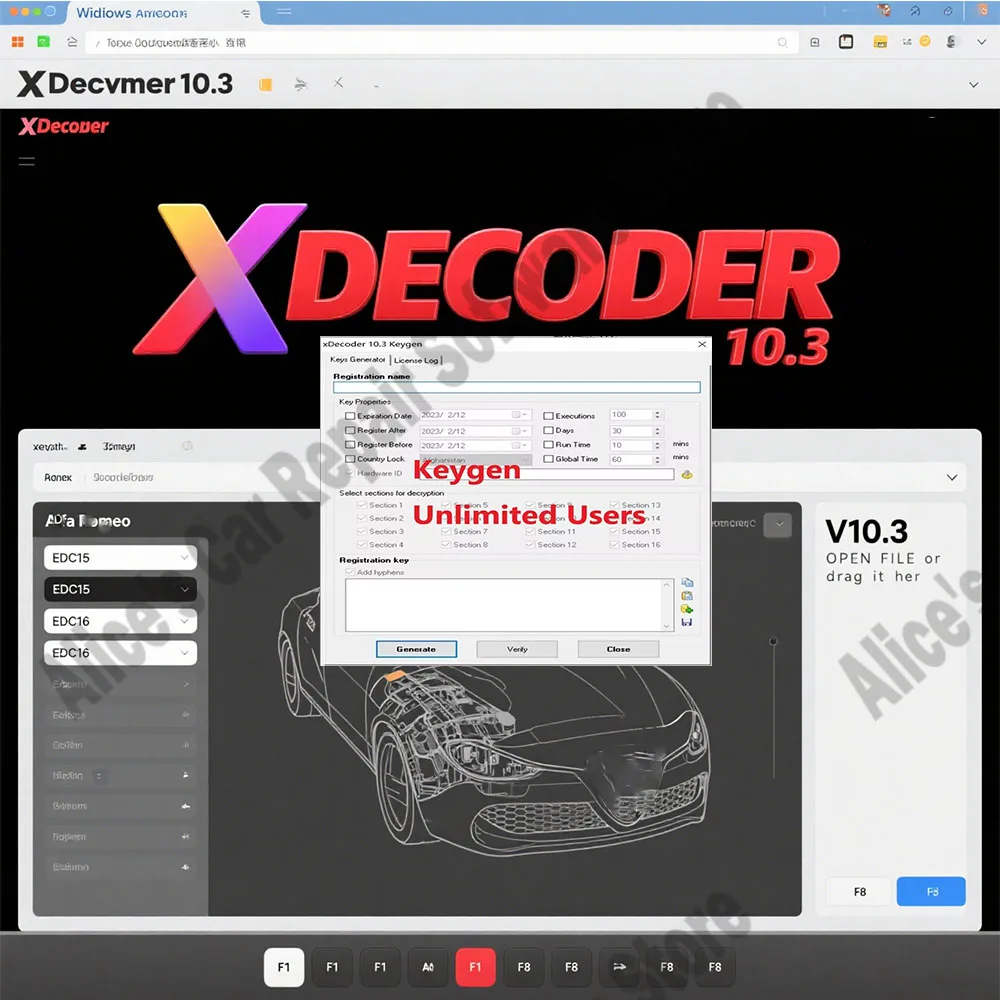Click the Hardware ID input field
1000x1000 pixels.
[x=546, y=474]
